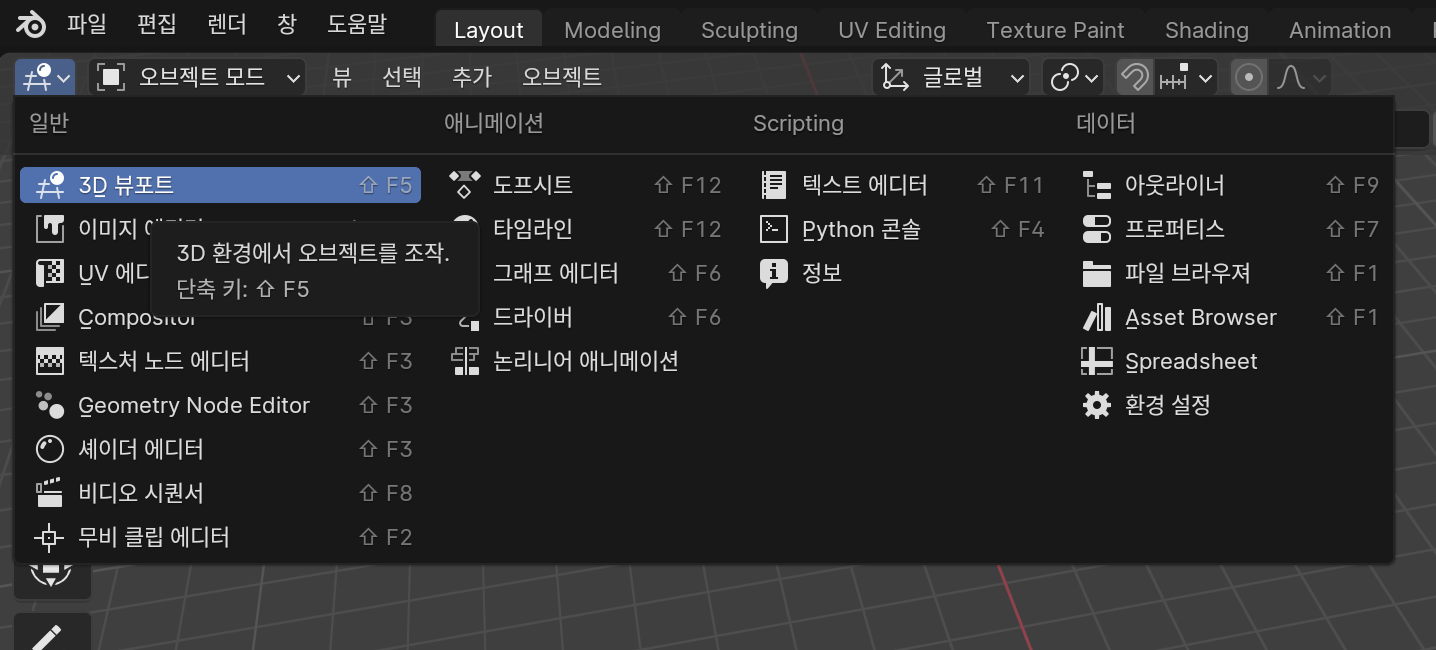This screenshot has width=1436, height=650.
Task: Select 3D 뷰포트 editor entry
Action: coord(220,185)
